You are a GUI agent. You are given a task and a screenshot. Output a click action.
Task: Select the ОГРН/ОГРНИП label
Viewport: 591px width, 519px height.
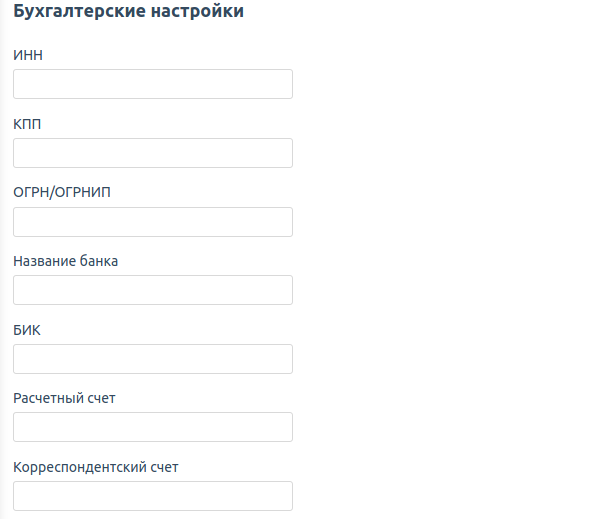pyautogui.click(x=62, y=193)
